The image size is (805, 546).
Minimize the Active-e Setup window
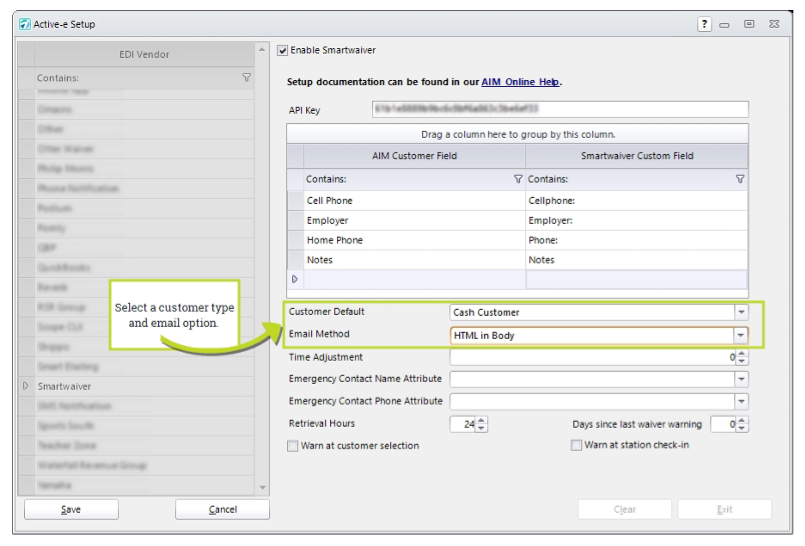pos(724,25)
